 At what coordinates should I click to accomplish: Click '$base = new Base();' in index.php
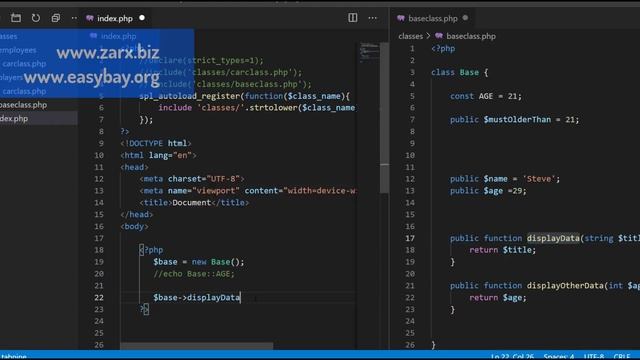pyautogui.click(x=199, y=262)
